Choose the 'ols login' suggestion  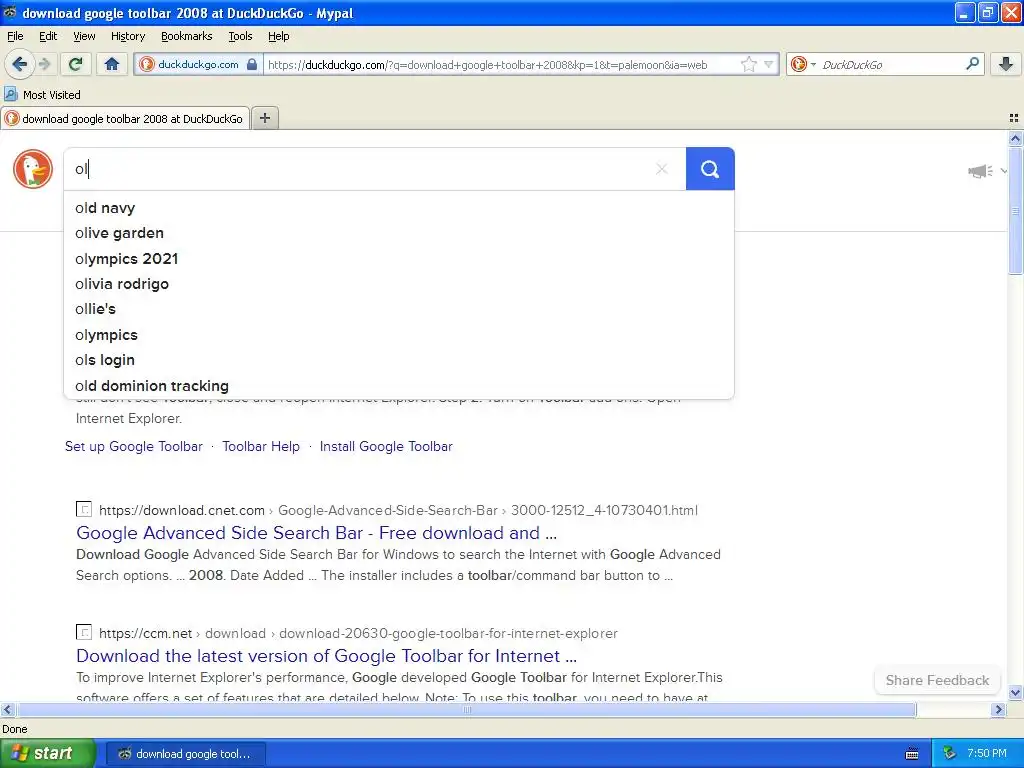click(x=398, y=360)
